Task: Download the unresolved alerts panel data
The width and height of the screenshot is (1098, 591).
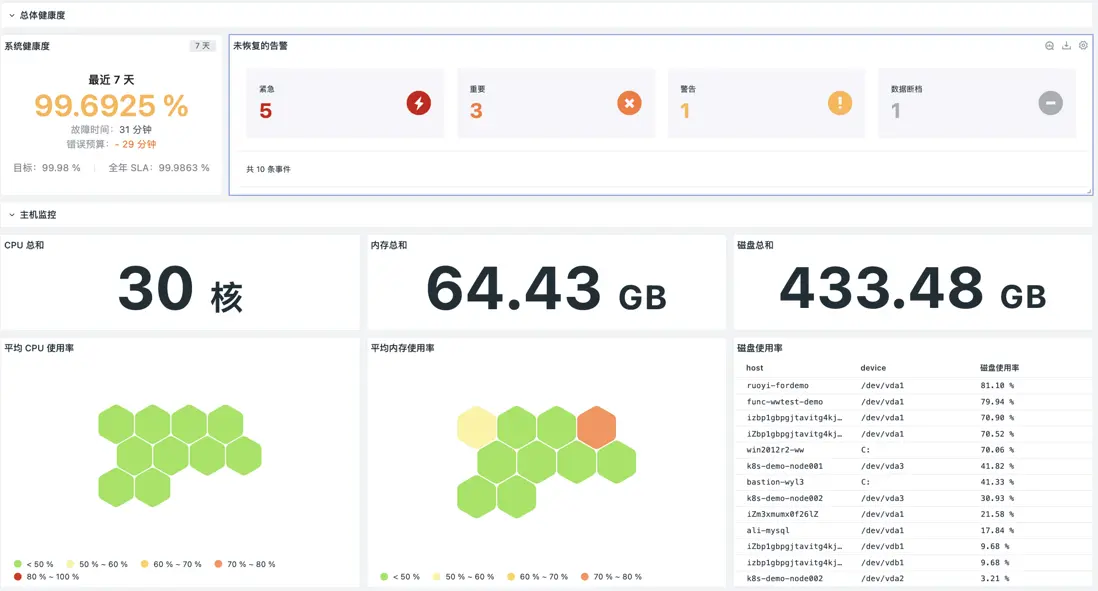Action: click(1066, 46)
